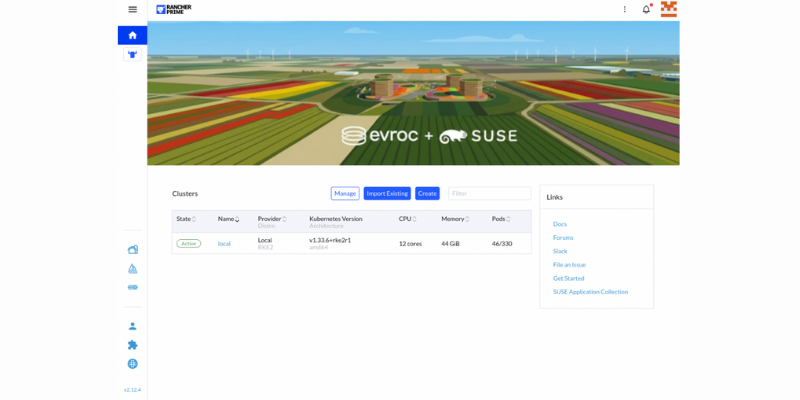Sort clusters by Provider column
The height and width of the screenshot is (400, 800).
pos(272,219)
